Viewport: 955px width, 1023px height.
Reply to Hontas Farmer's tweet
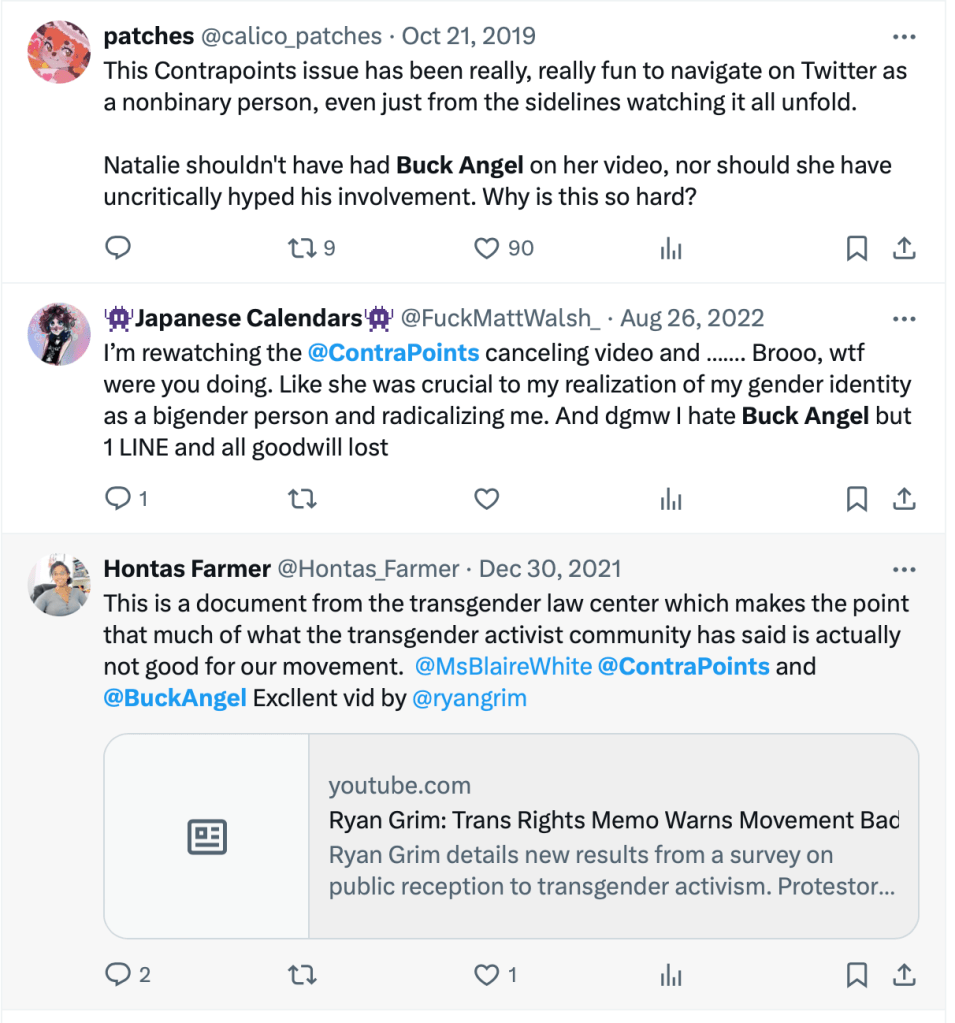point(118,974)
